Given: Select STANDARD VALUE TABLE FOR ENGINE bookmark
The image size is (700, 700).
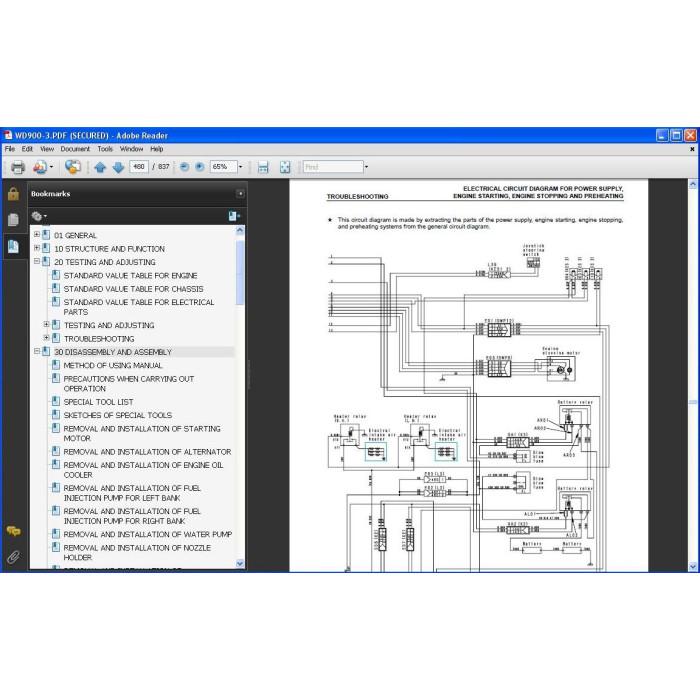Looking at the screenshot, I should 130,275.
